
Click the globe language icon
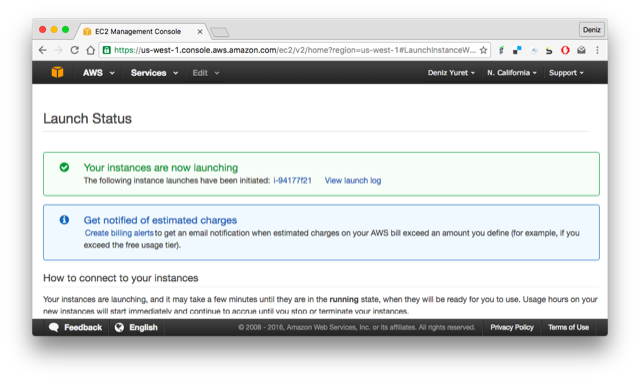pos(119,327)
